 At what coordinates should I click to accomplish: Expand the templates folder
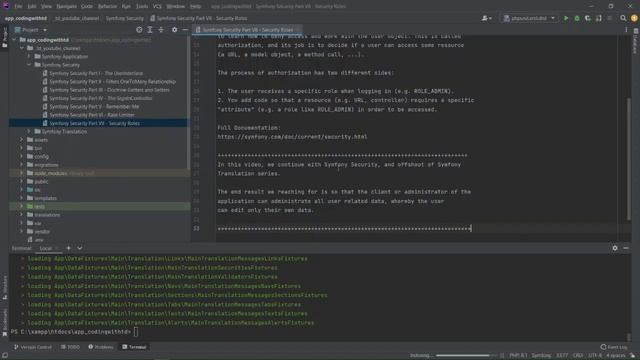(x=22, y=198)
